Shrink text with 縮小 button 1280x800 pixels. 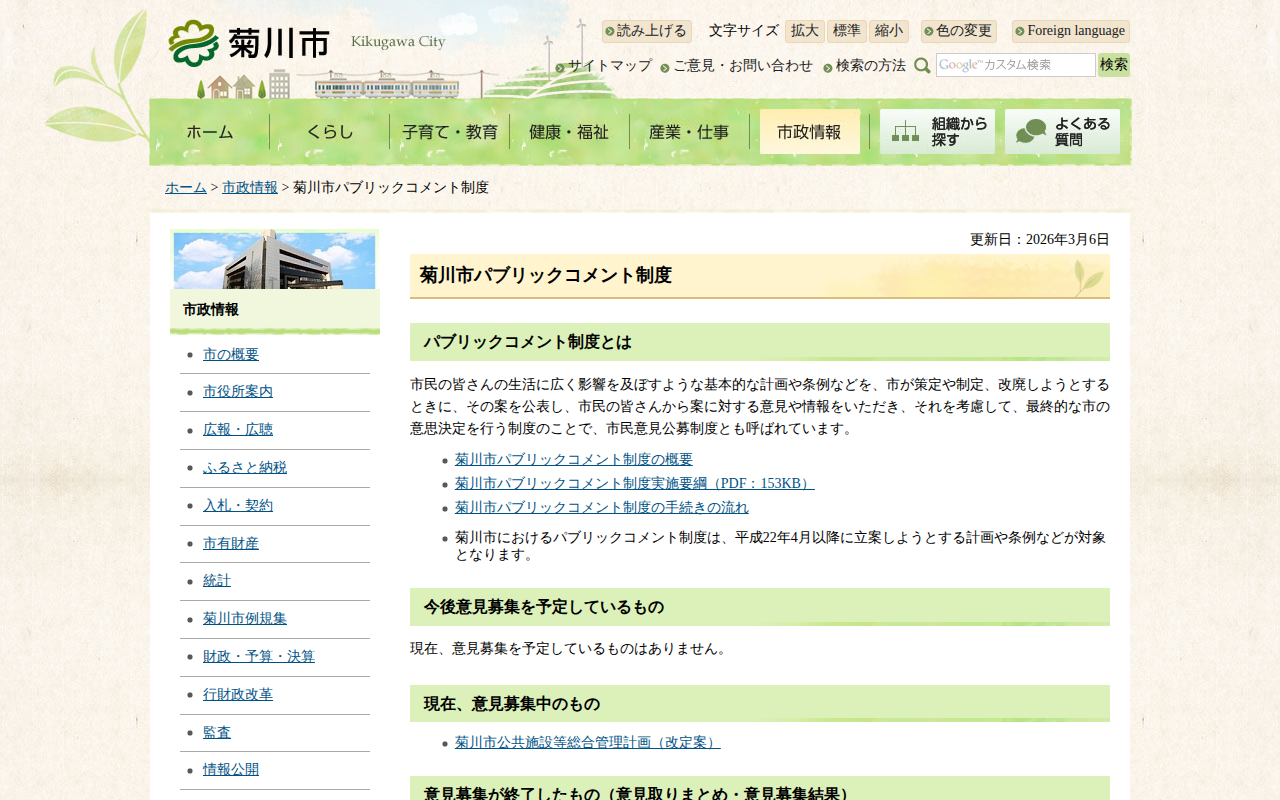point(888,31)
